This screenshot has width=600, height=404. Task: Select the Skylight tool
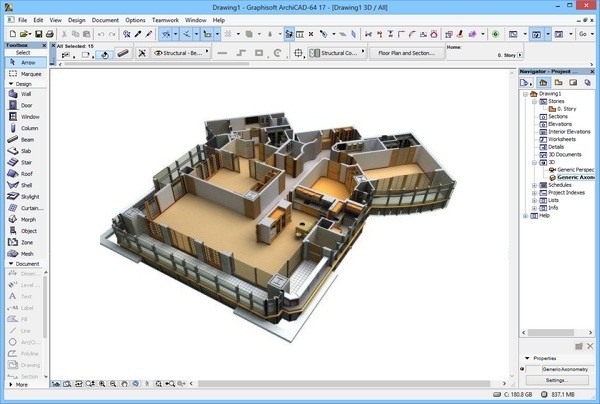pos(25,197)
